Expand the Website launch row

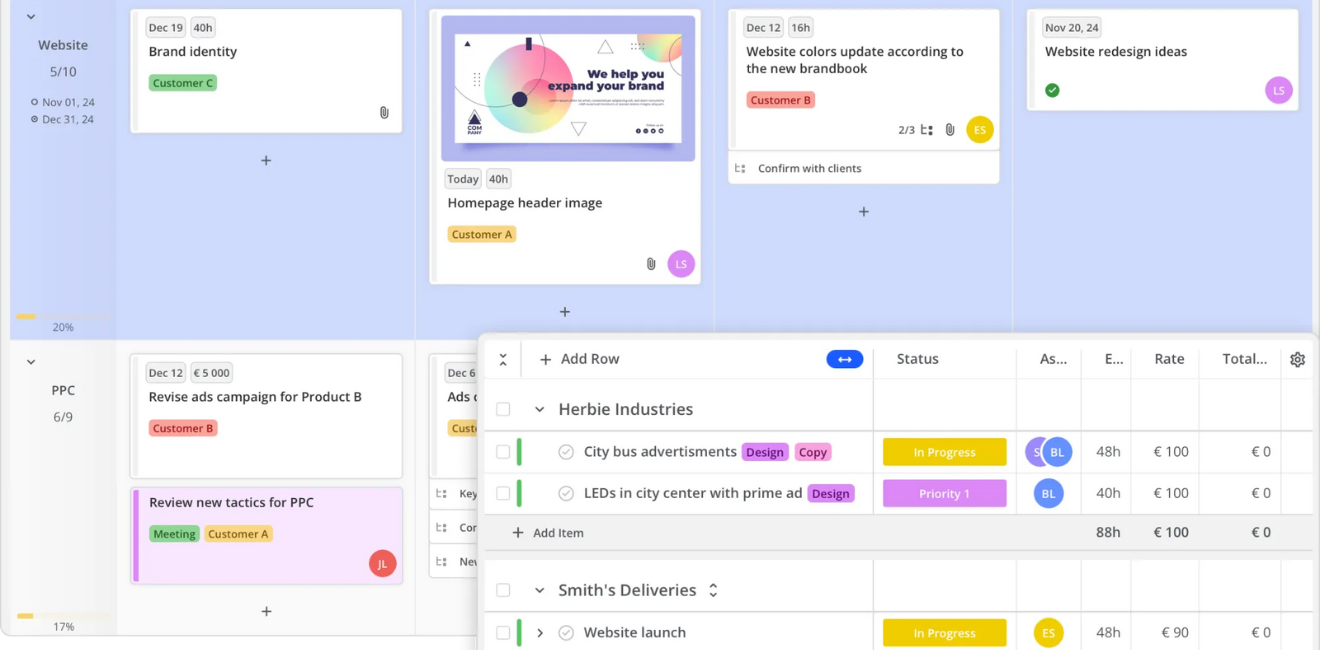pos(540,633)
